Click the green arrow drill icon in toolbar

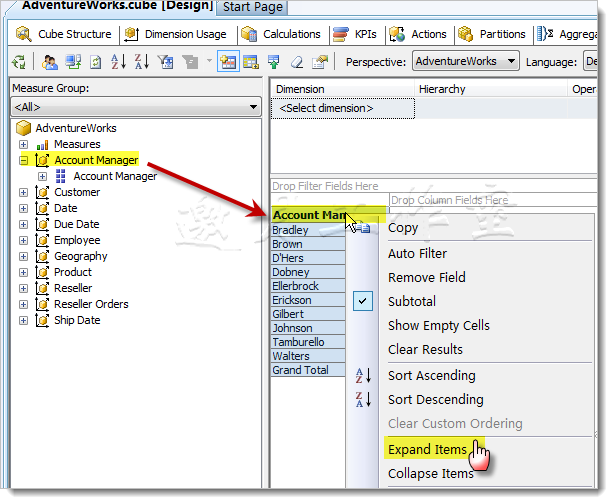(x=274, y=62)
